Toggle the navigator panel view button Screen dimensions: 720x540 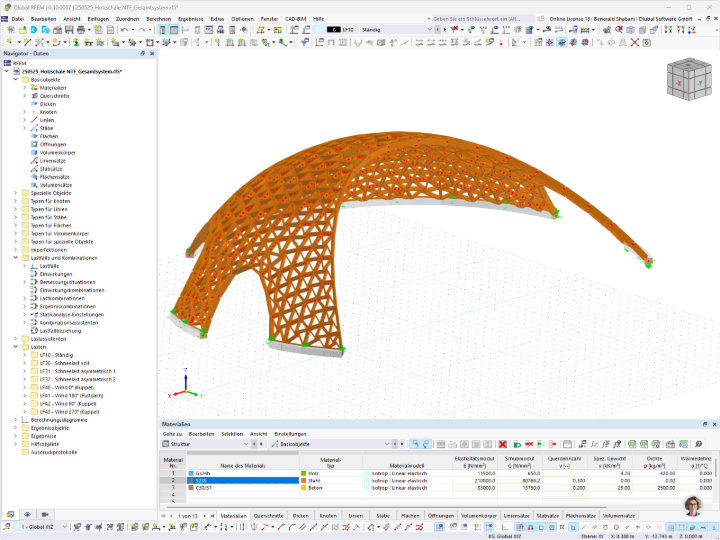tap(163, 30)
